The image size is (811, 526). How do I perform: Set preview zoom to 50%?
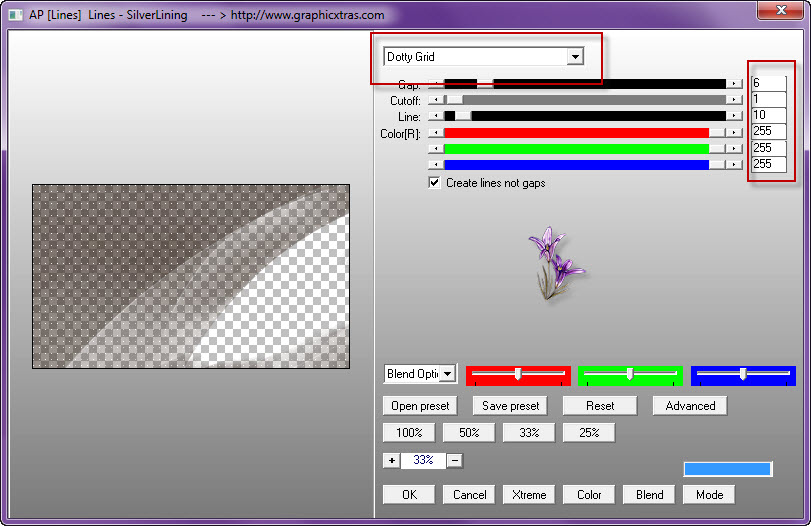(468, 433)
